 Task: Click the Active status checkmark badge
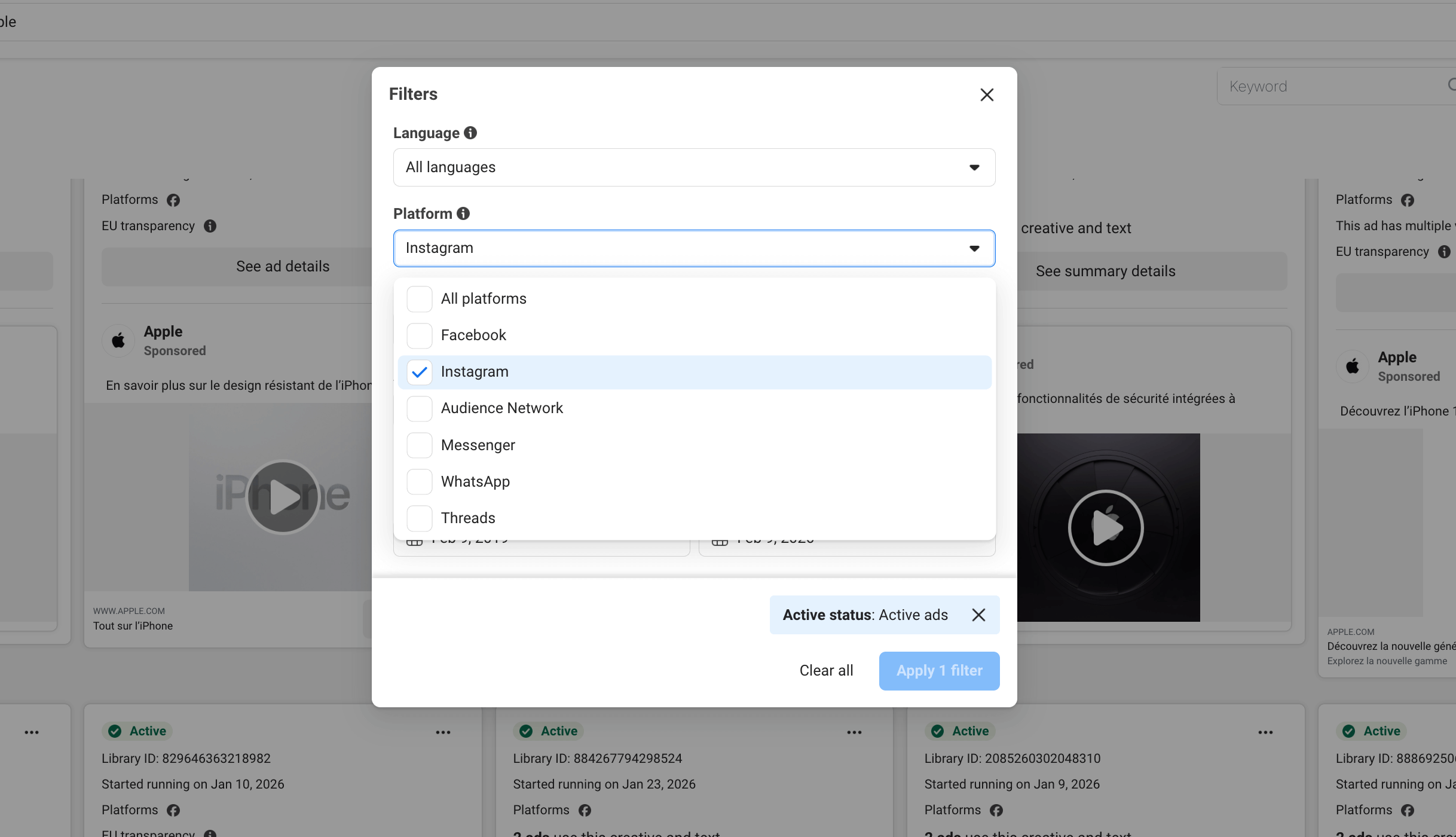coord(114,731)
